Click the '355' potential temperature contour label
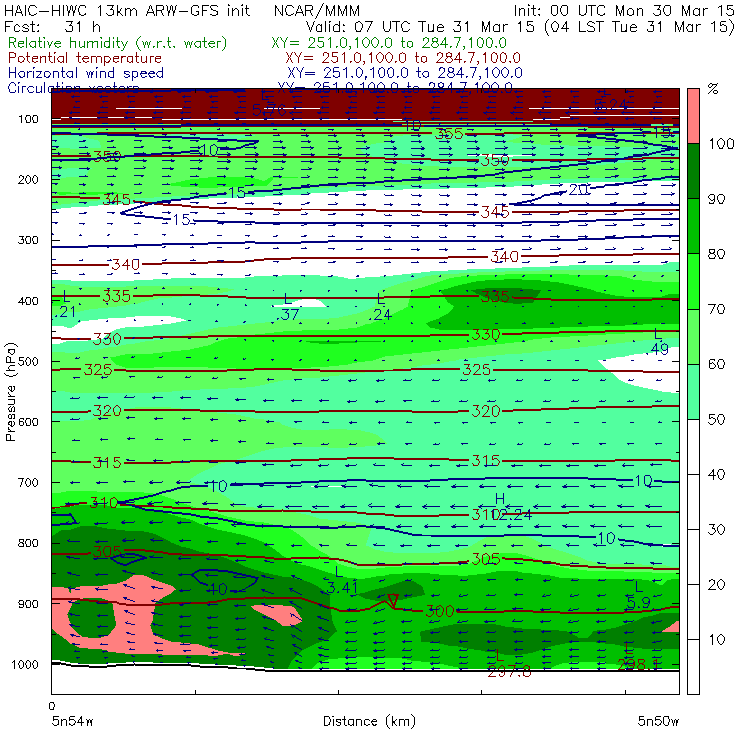This screenshot has width=740, height=740. (x=449, y=134)
